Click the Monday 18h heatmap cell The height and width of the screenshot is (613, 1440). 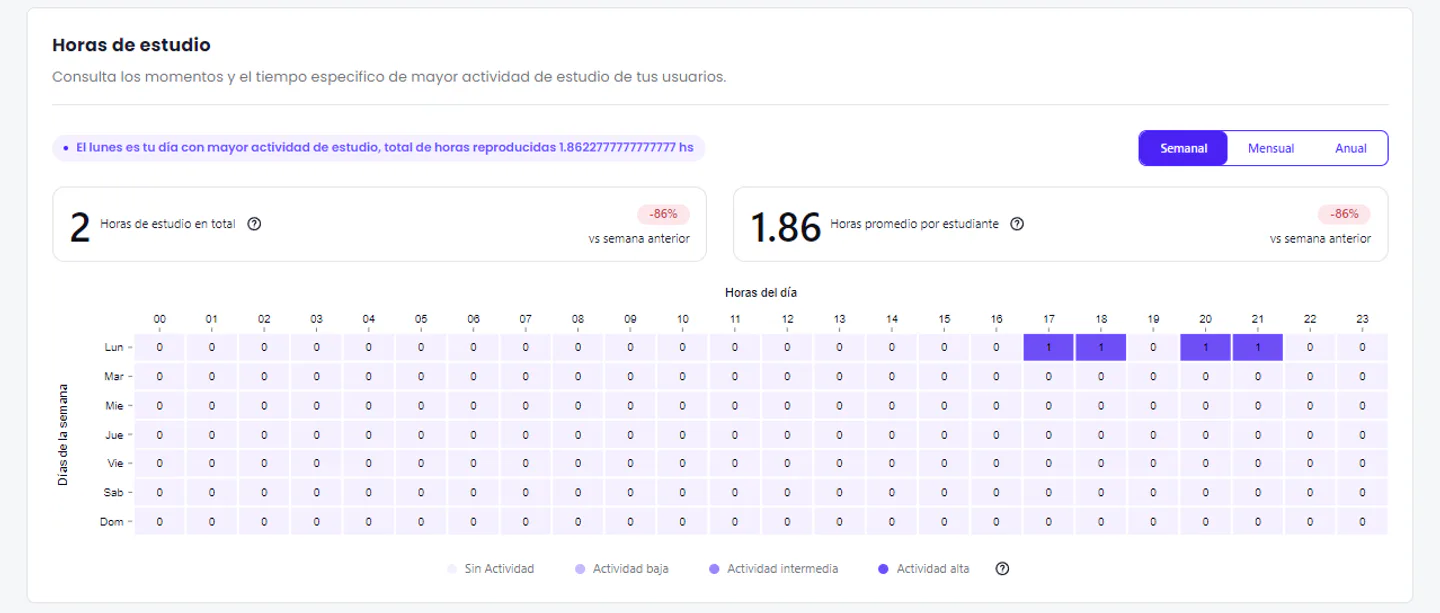pos(1101,347)
